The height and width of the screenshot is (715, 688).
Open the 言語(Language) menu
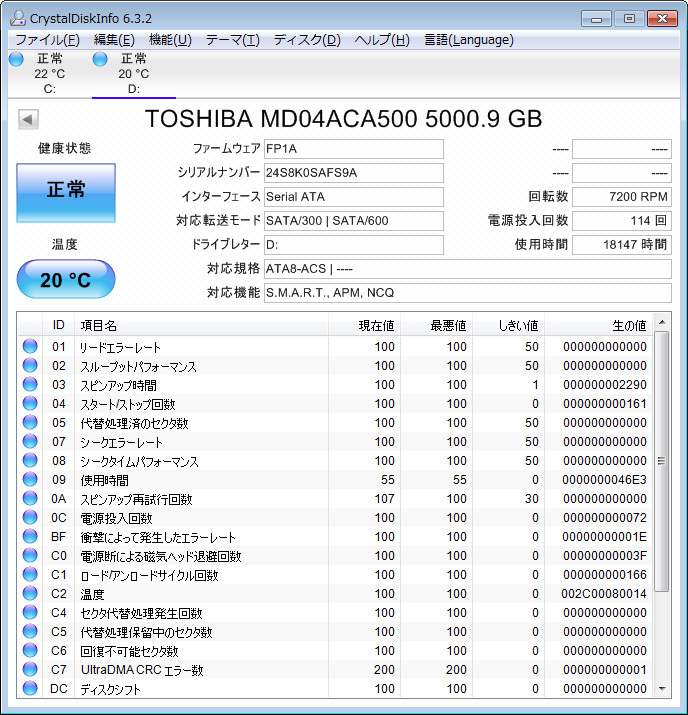click(x=469, y=40)
